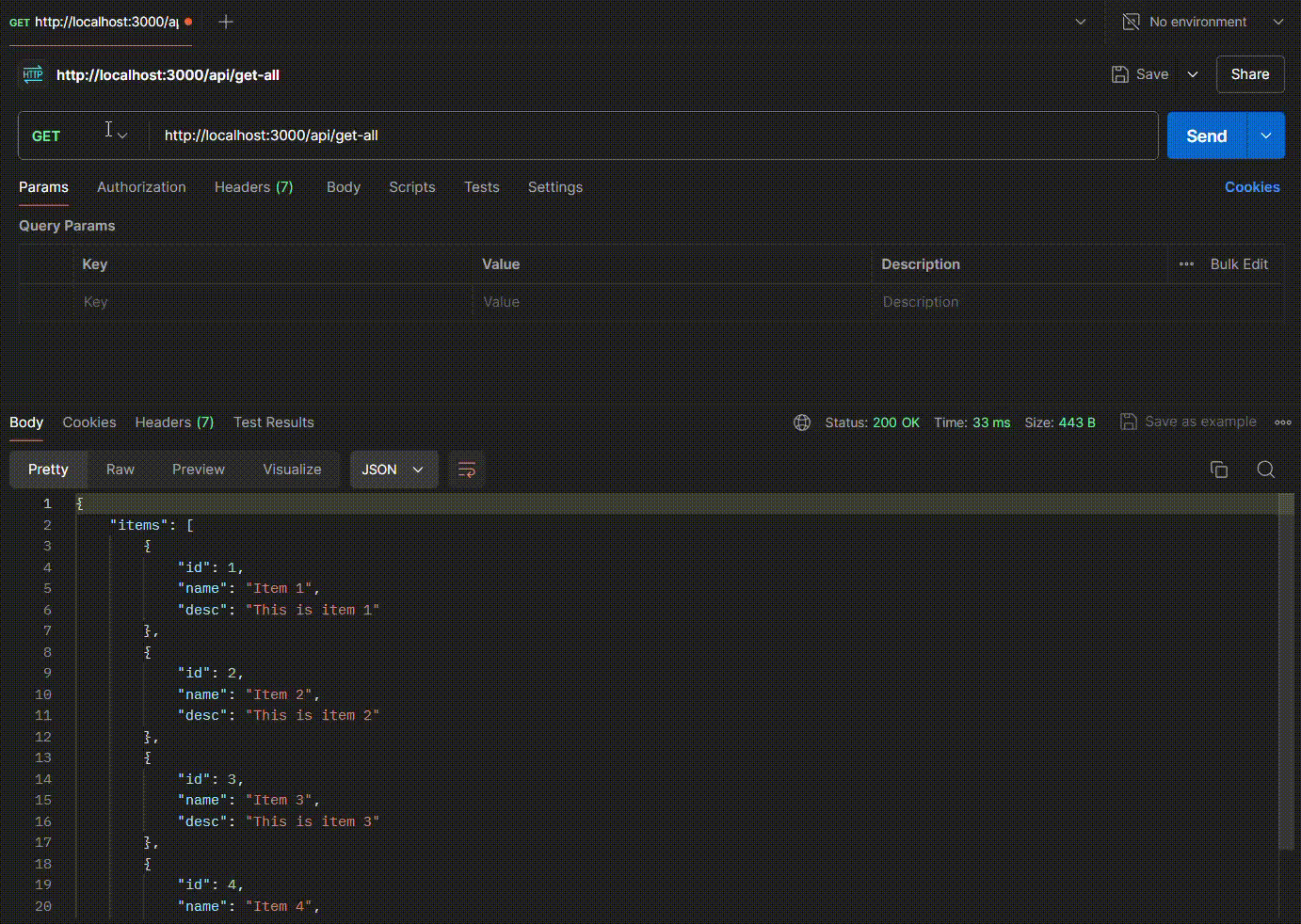Open search in response body
This screenshot has width=1301, height=924.
pos(1265,470)
